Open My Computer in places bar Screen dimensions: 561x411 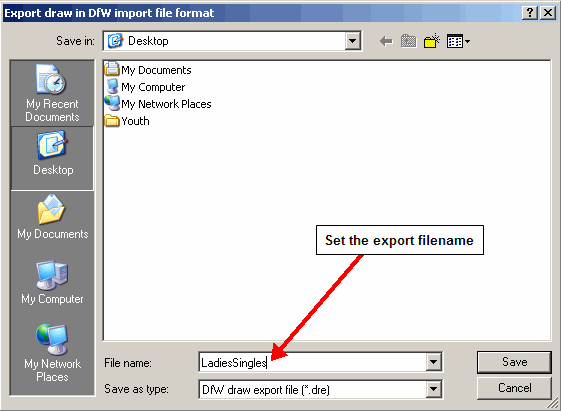coord(52,283)
